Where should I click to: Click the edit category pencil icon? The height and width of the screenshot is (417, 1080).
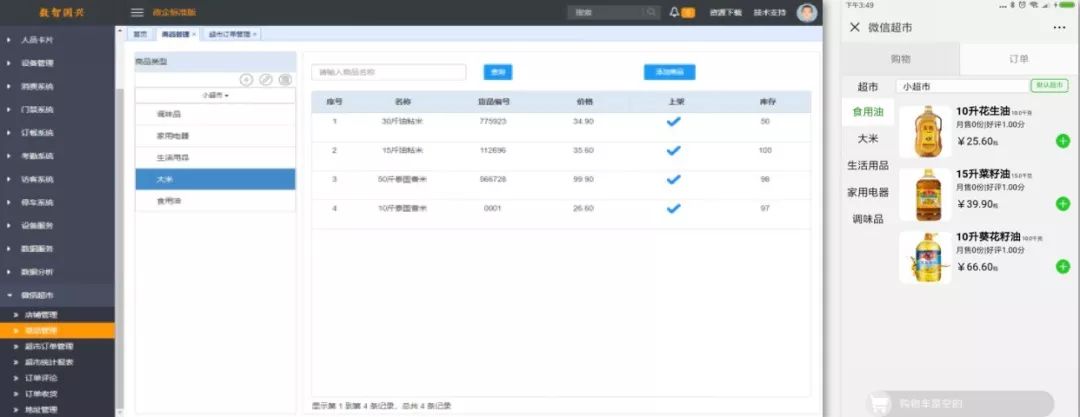[266, 80]
